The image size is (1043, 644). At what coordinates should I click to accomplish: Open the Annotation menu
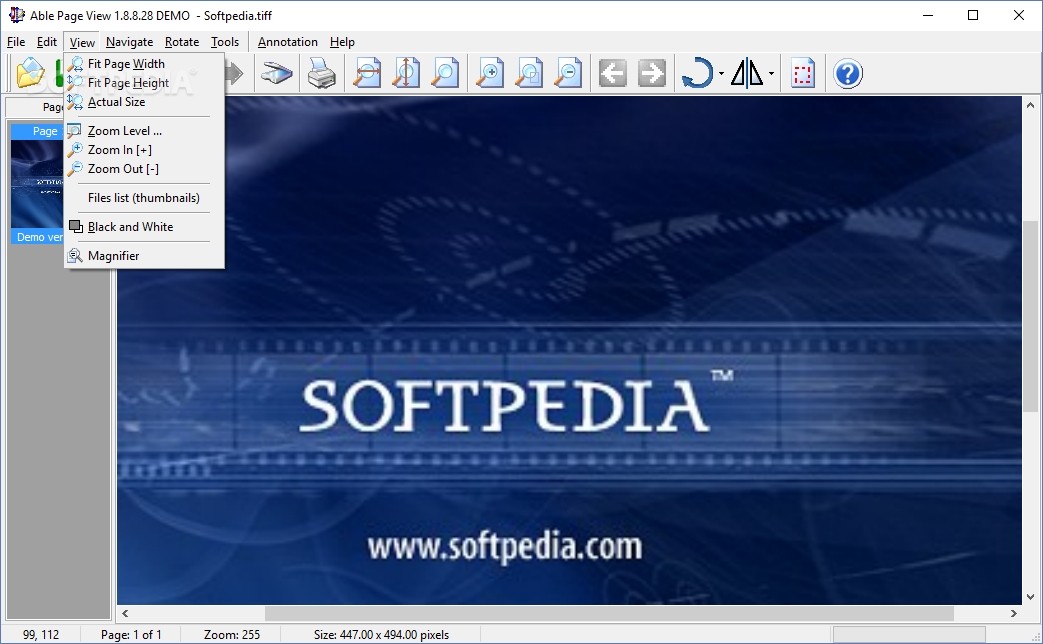[287, 42]
